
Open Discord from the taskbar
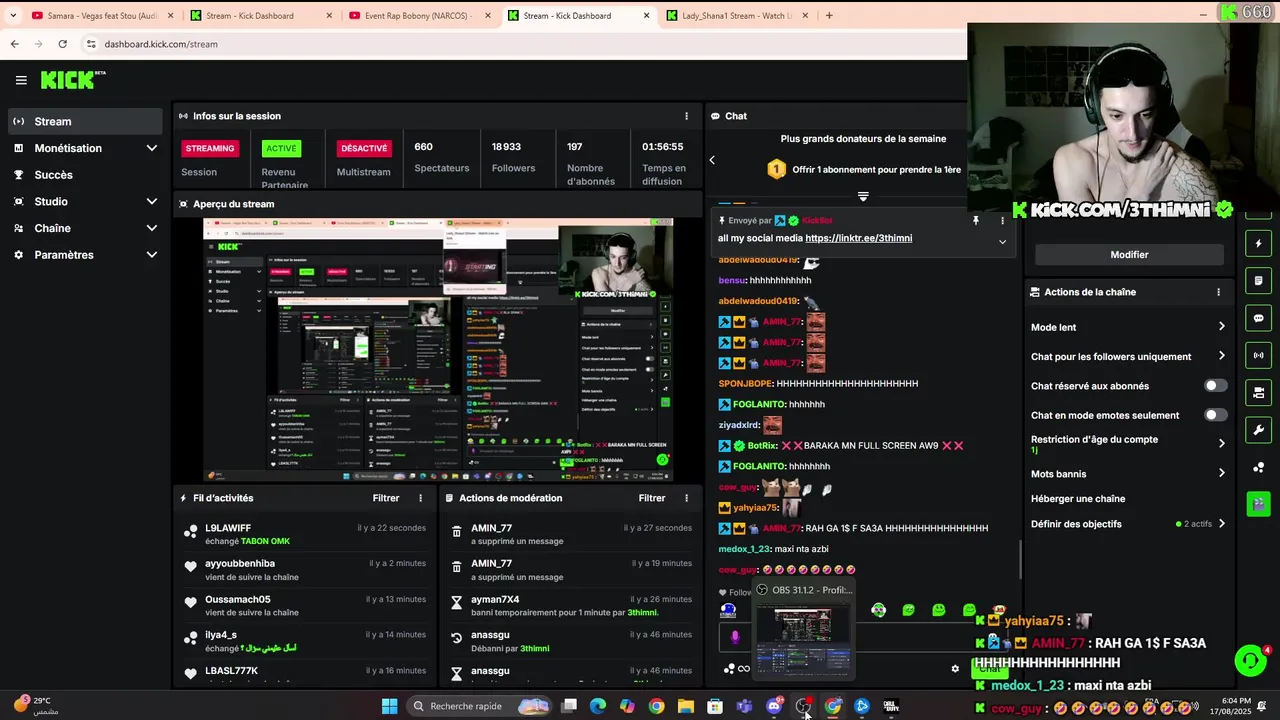(774, 706)
